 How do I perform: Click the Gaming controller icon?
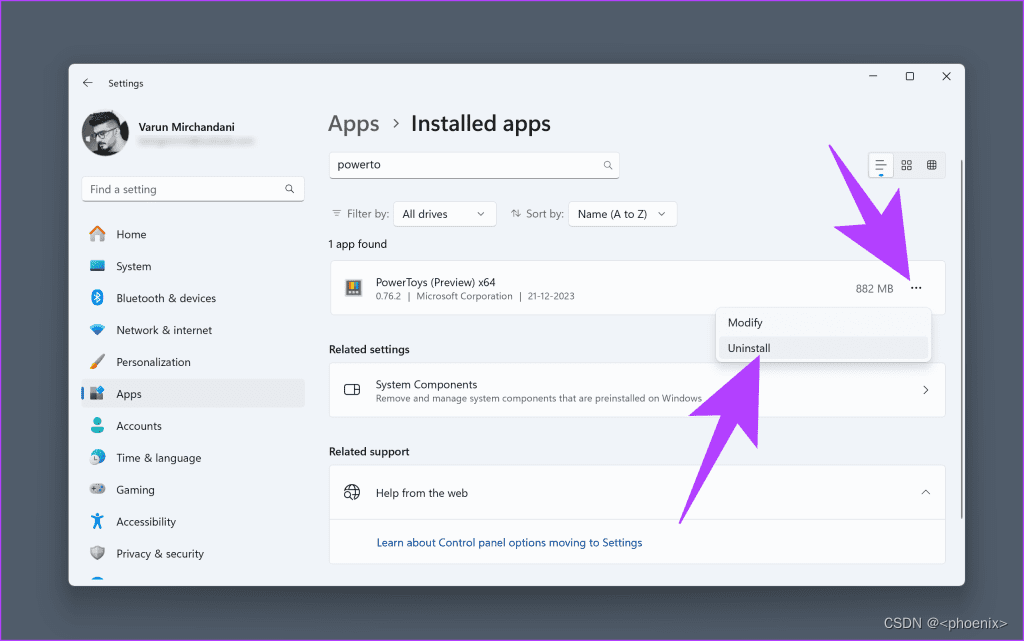pyautogui.click(x=97, y=489)
